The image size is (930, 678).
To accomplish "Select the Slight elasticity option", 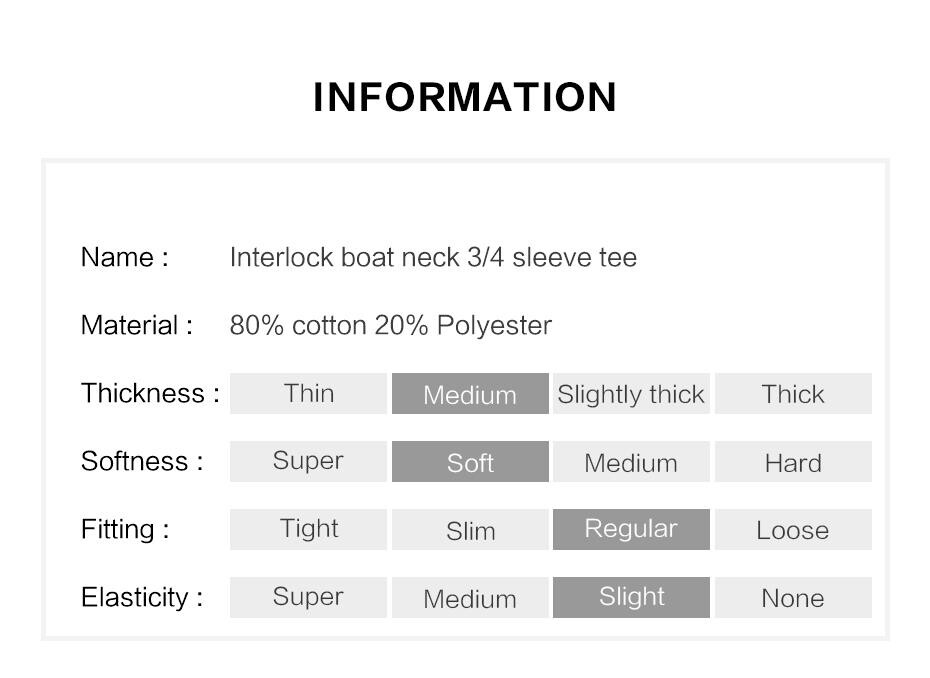I will (631, 597).
